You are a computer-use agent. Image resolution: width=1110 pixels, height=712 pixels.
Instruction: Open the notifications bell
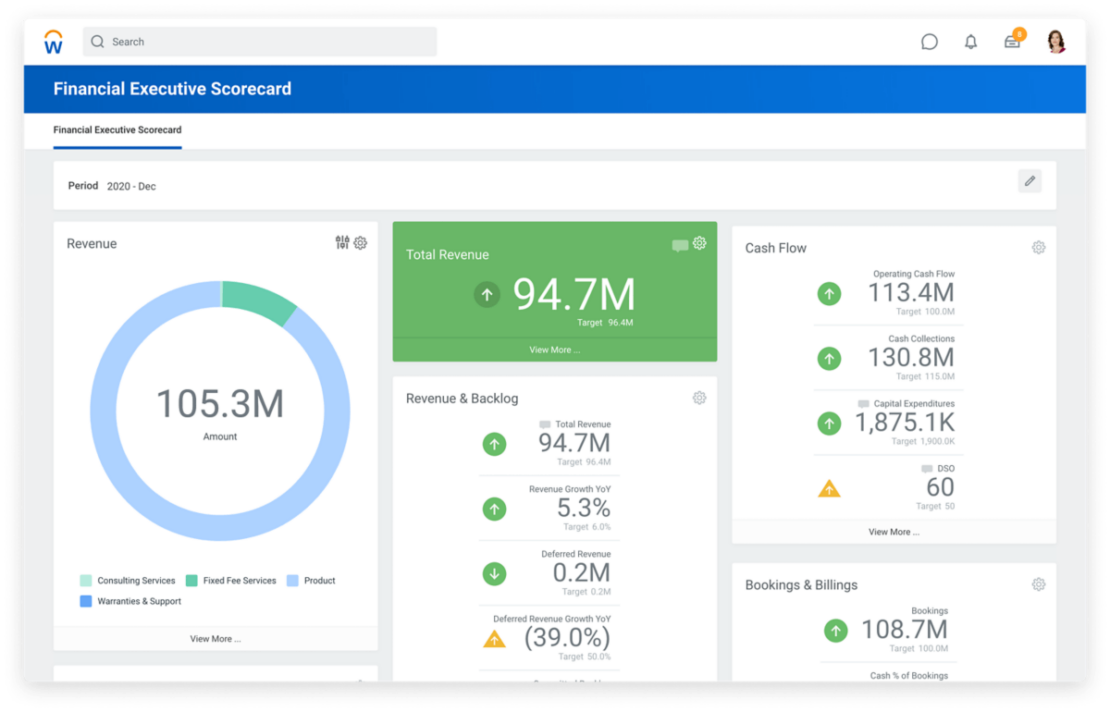point(970,41)
